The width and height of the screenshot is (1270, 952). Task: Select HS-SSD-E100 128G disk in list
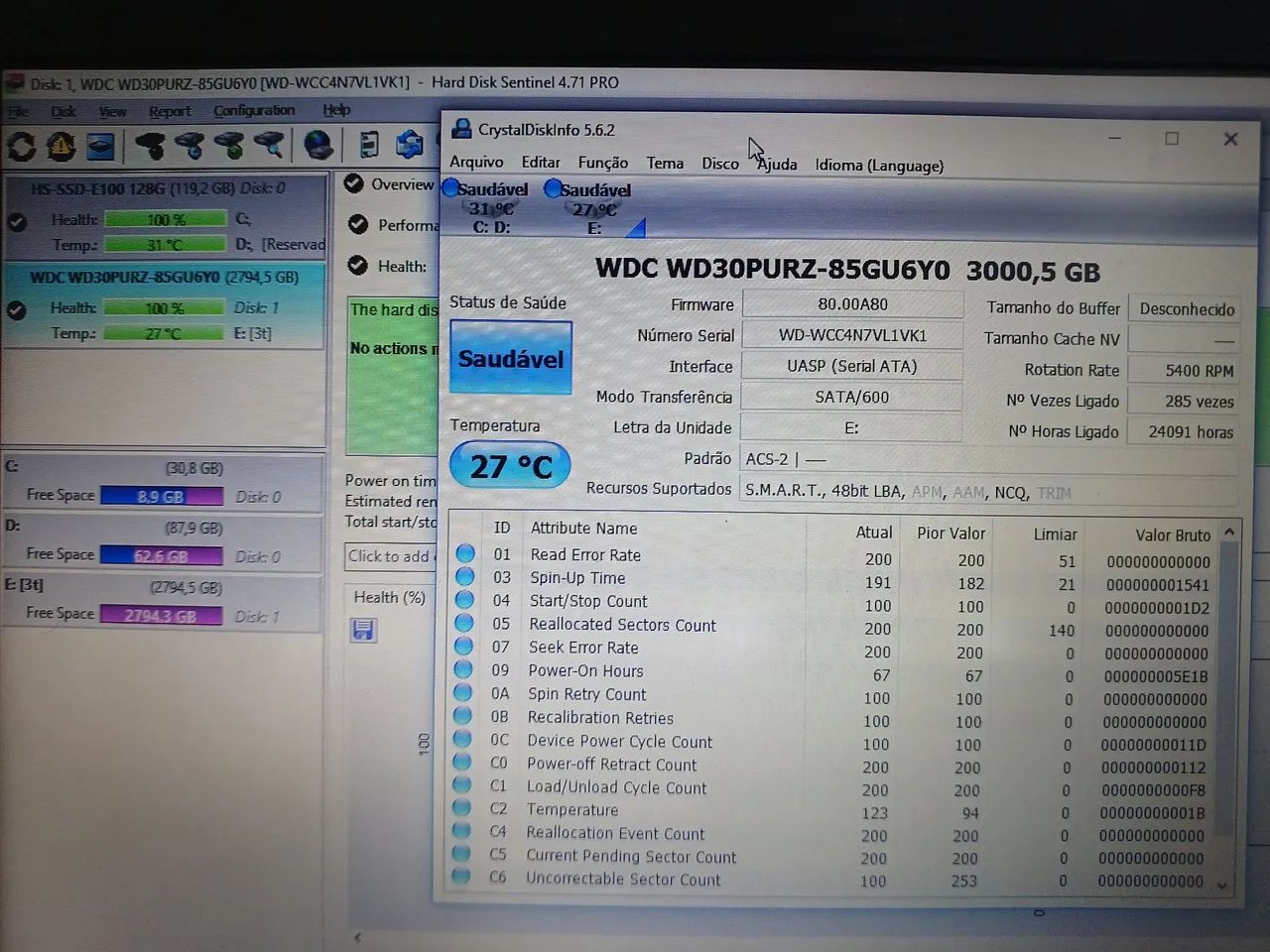164,216
